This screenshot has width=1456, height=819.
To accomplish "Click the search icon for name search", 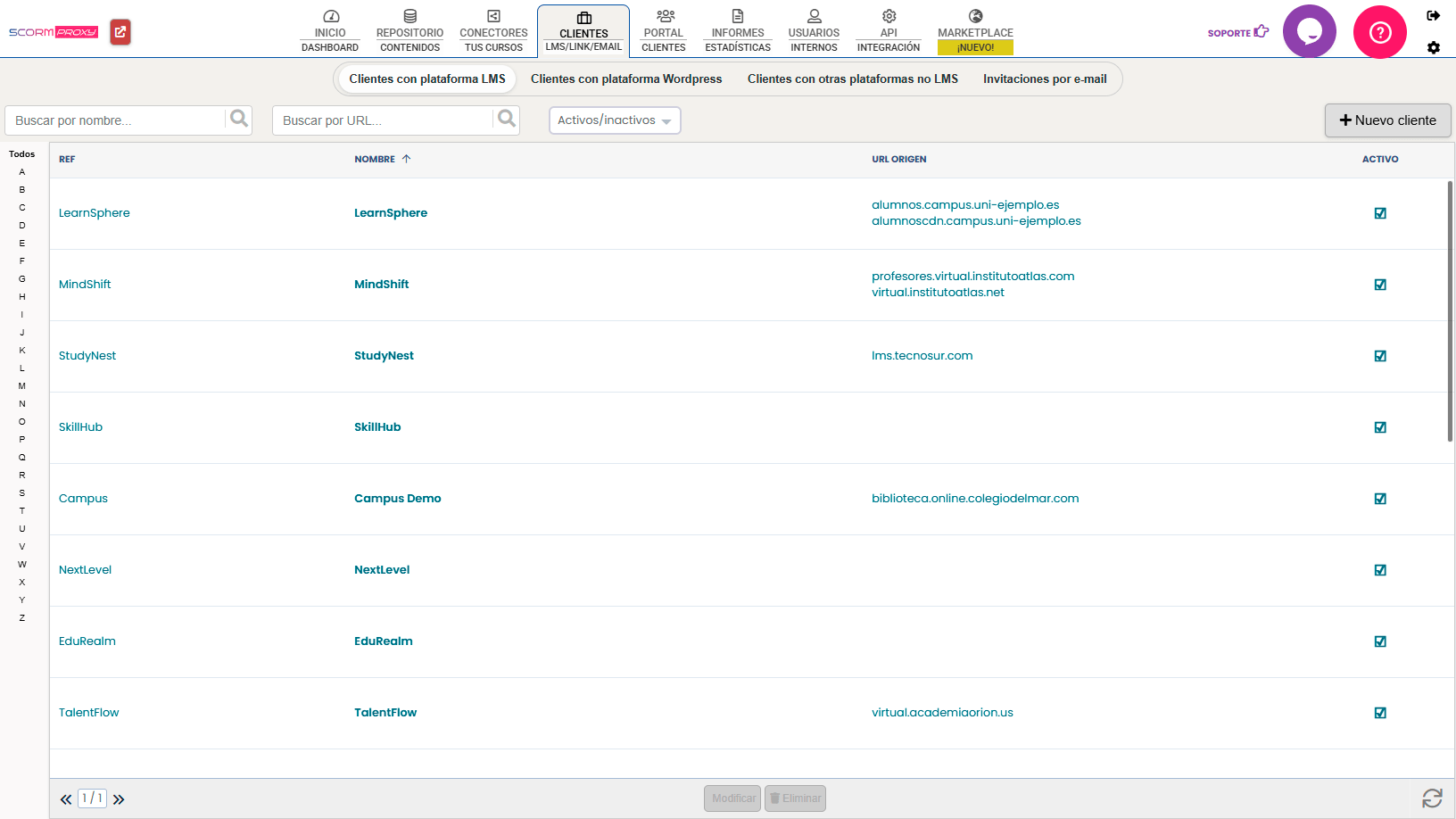I will tap(239, 120).
